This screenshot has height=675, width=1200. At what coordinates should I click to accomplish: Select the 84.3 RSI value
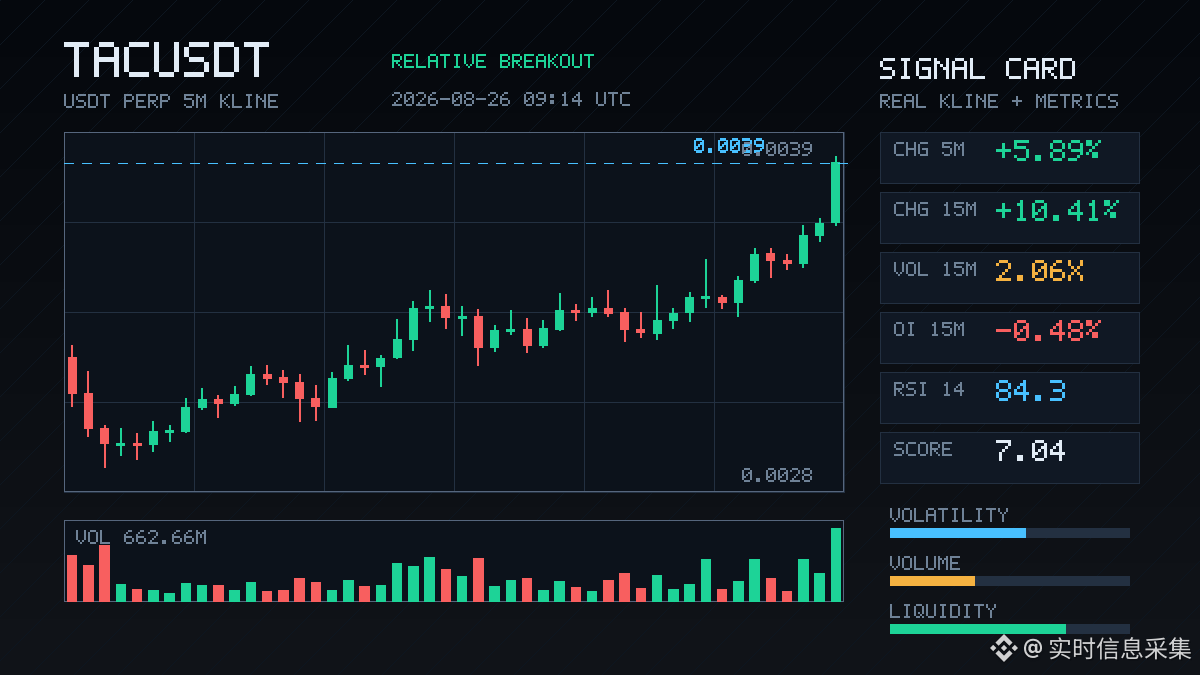click(1030, 390)
